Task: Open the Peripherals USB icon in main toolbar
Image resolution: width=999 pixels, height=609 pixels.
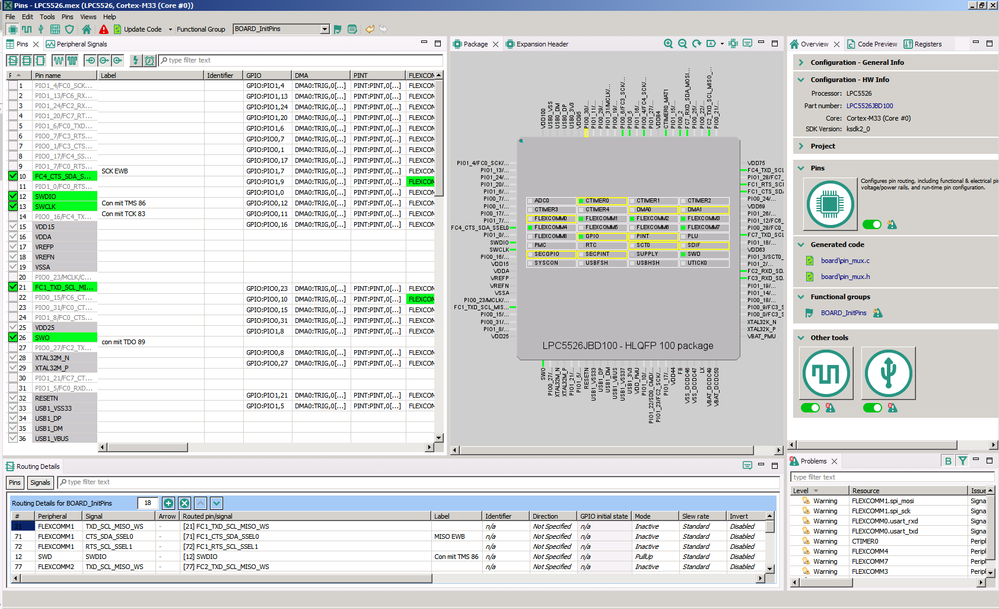Action: [41, 29]
